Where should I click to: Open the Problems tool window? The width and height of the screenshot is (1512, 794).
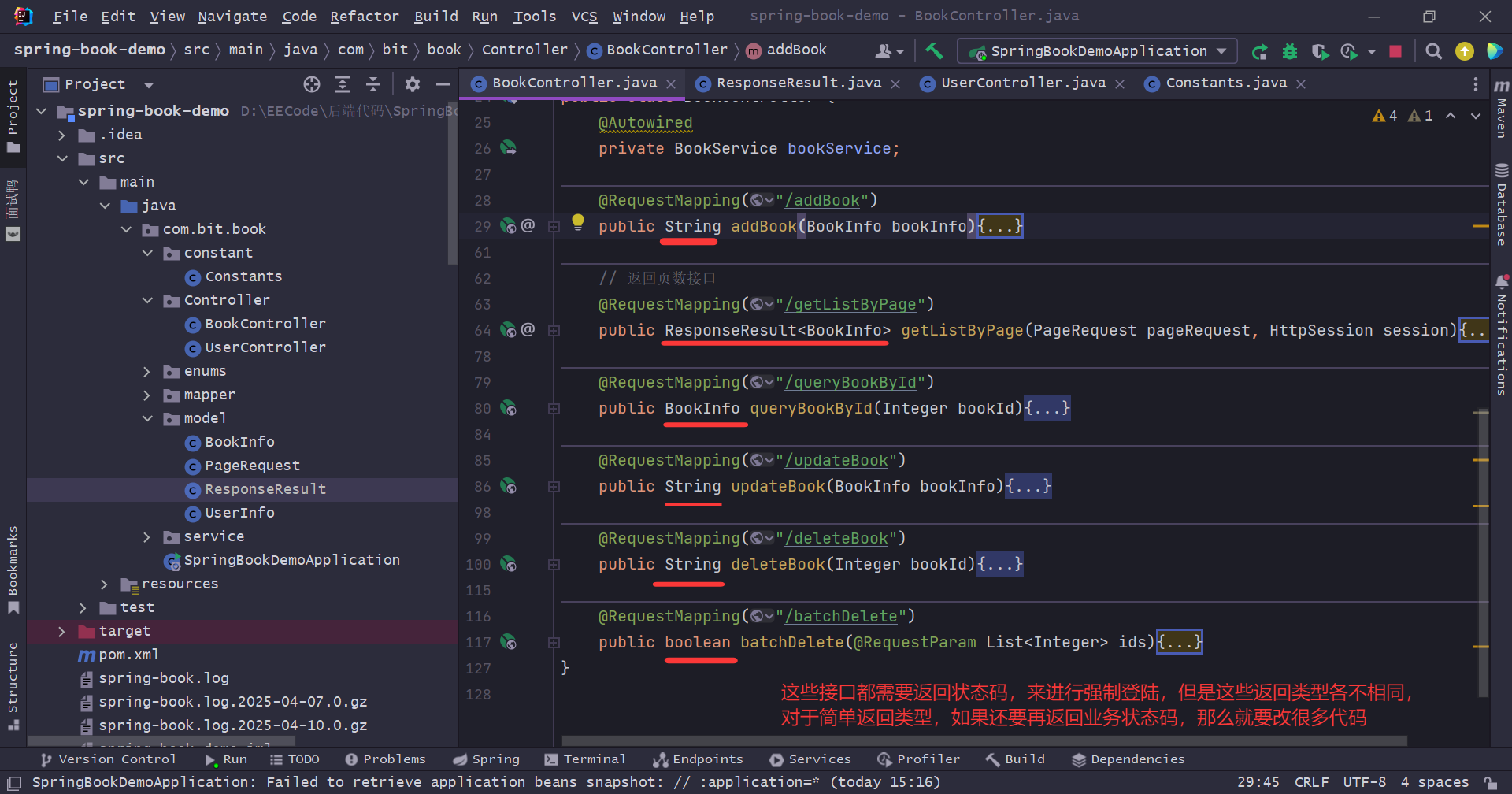click(x=386, y=759)
